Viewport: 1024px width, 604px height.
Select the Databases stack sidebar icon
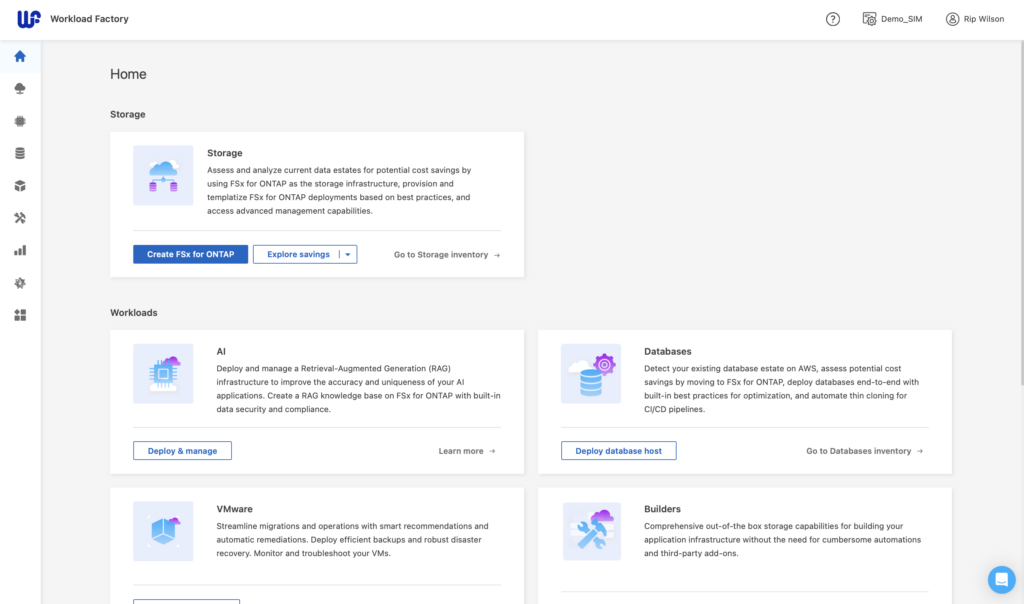point(20,153)
